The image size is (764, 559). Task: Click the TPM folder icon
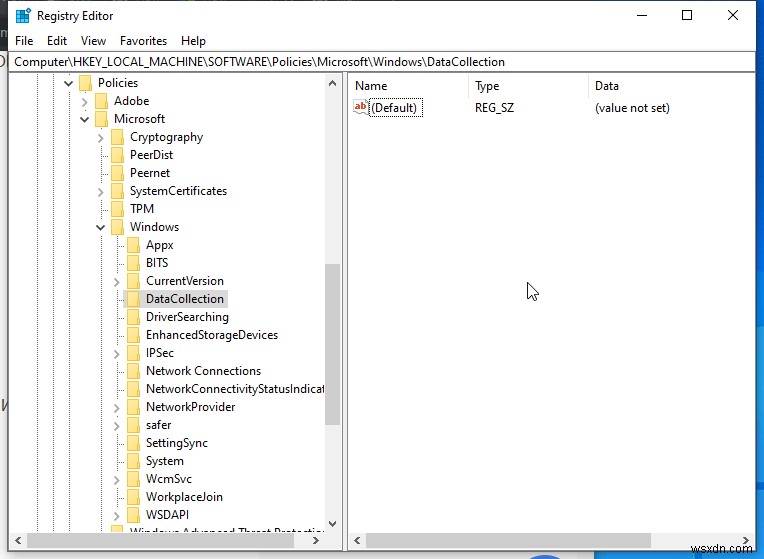coord(117,209)
